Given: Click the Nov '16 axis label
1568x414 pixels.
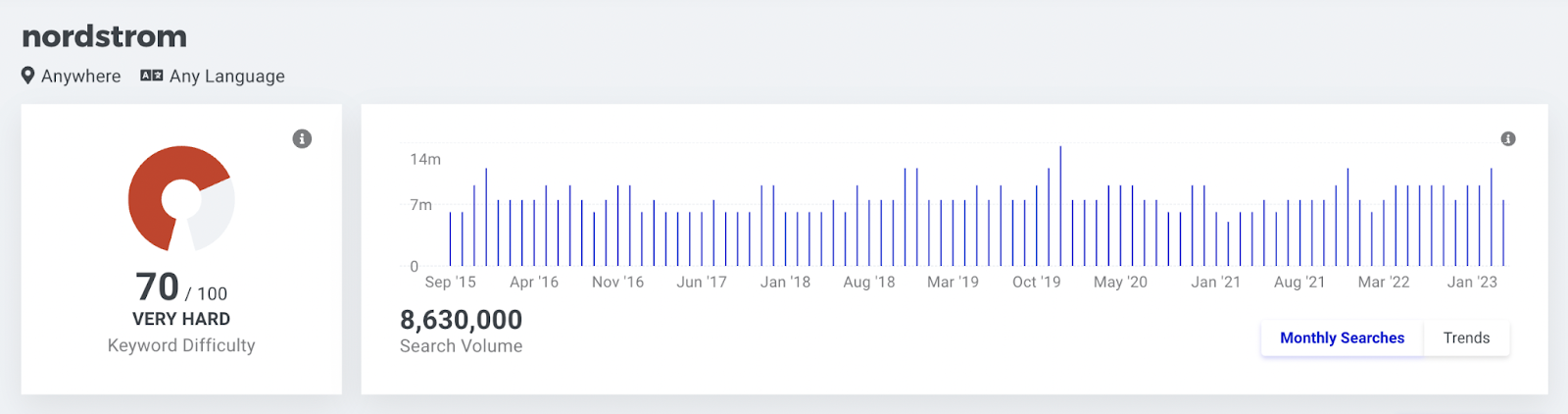Looking at the screenshot, I should pyautogui.click(x=617, y=282).
